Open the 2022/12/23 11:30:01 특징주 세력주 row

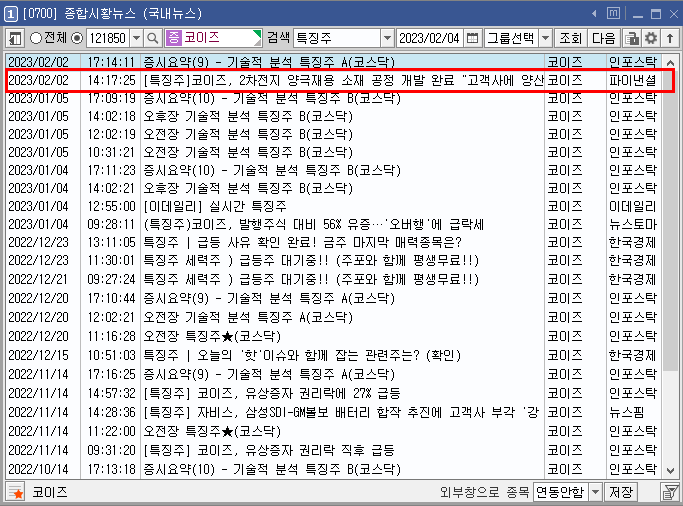(333, 260)
